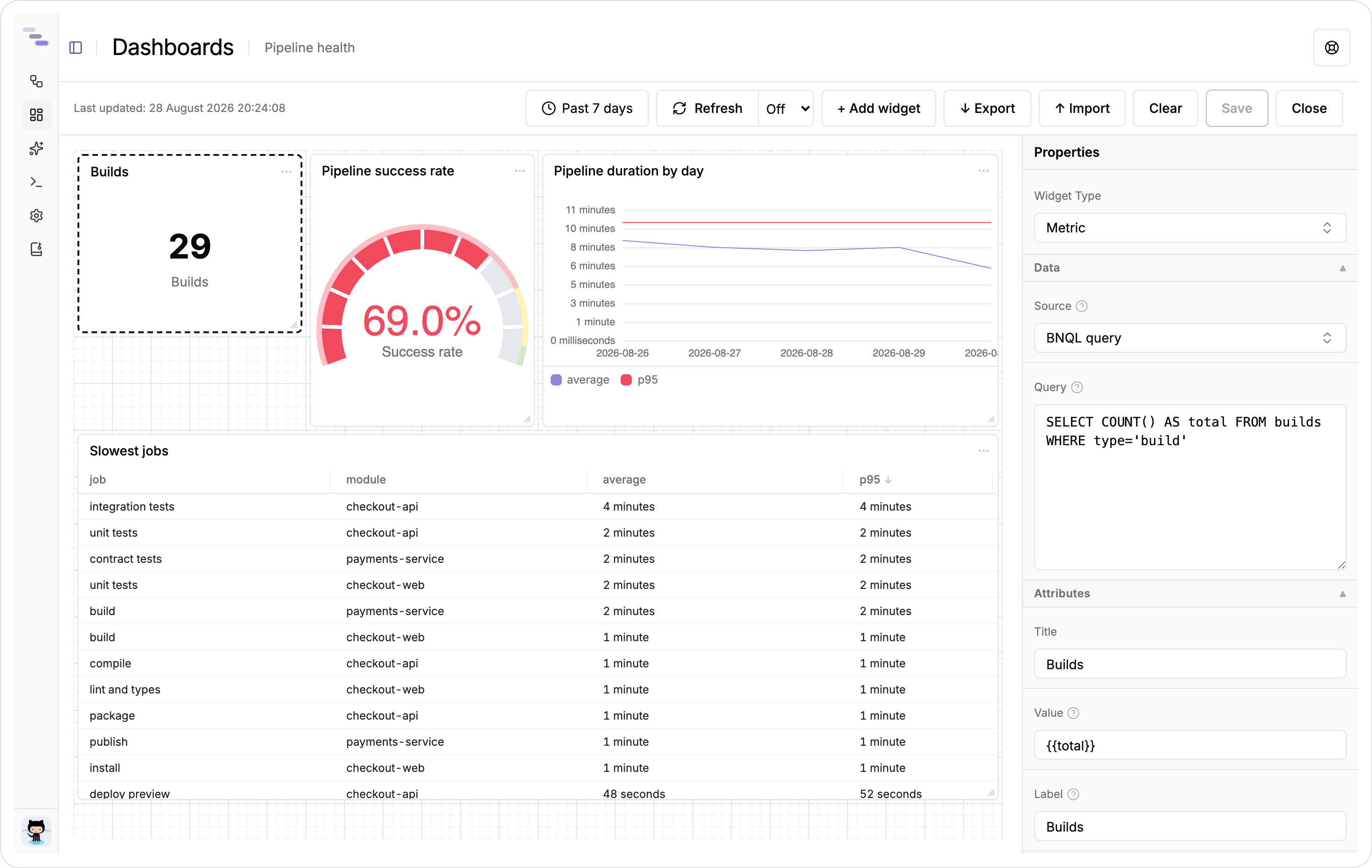Click the Title input field containing Builds
This screenshot has height=868, width=1372.
(x=1190, y=664)
